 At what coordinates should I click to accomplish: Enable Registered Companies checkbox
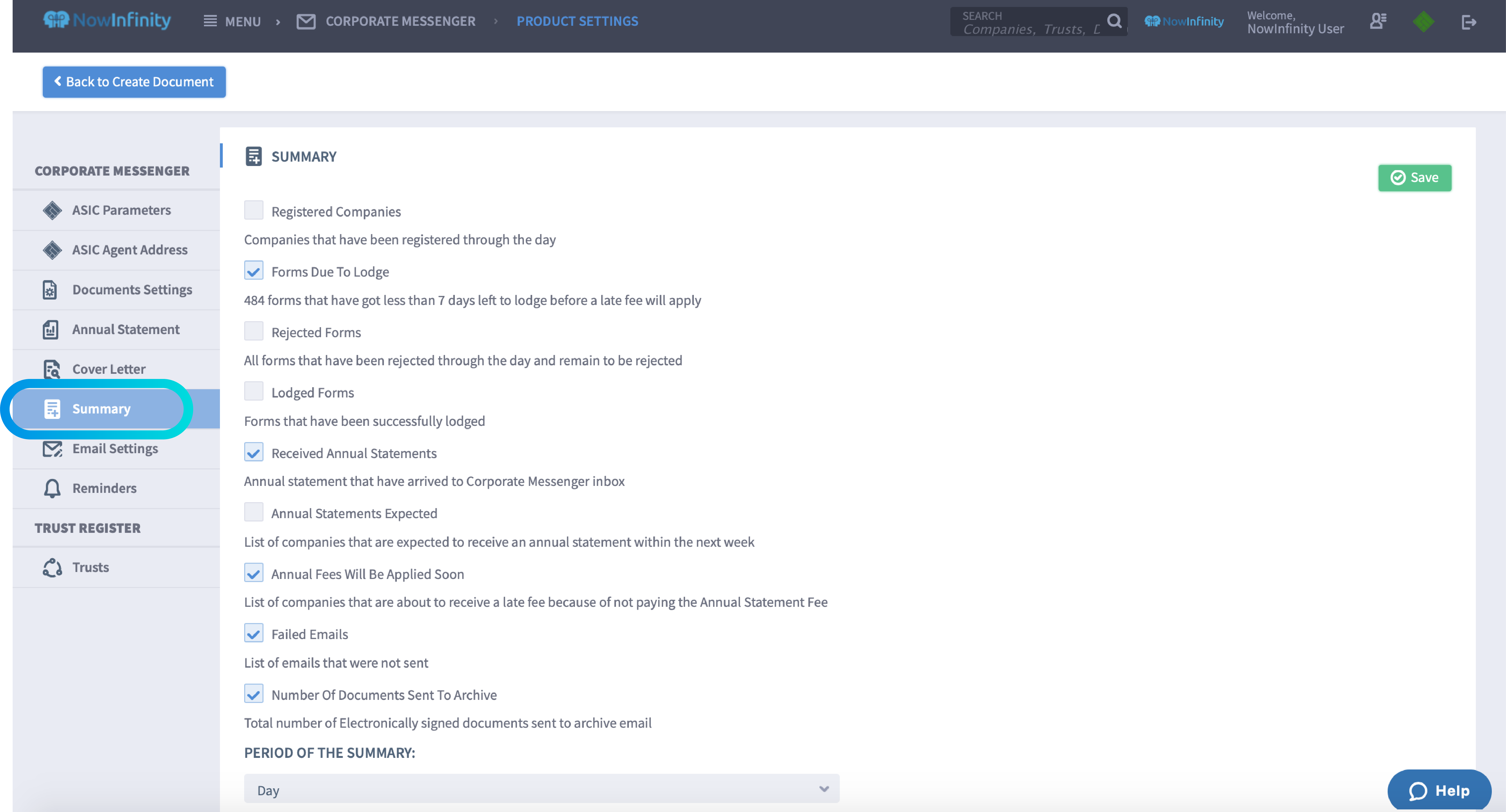pyautogui.click(x=254, y=210)
